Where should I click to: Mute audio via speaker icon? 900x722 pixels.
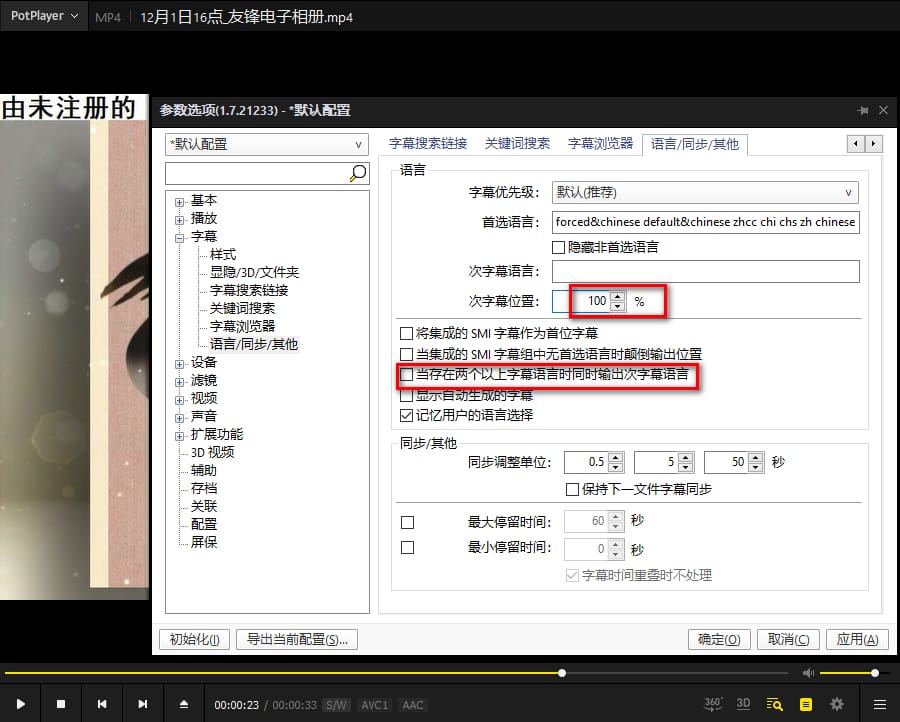[808, 673]
